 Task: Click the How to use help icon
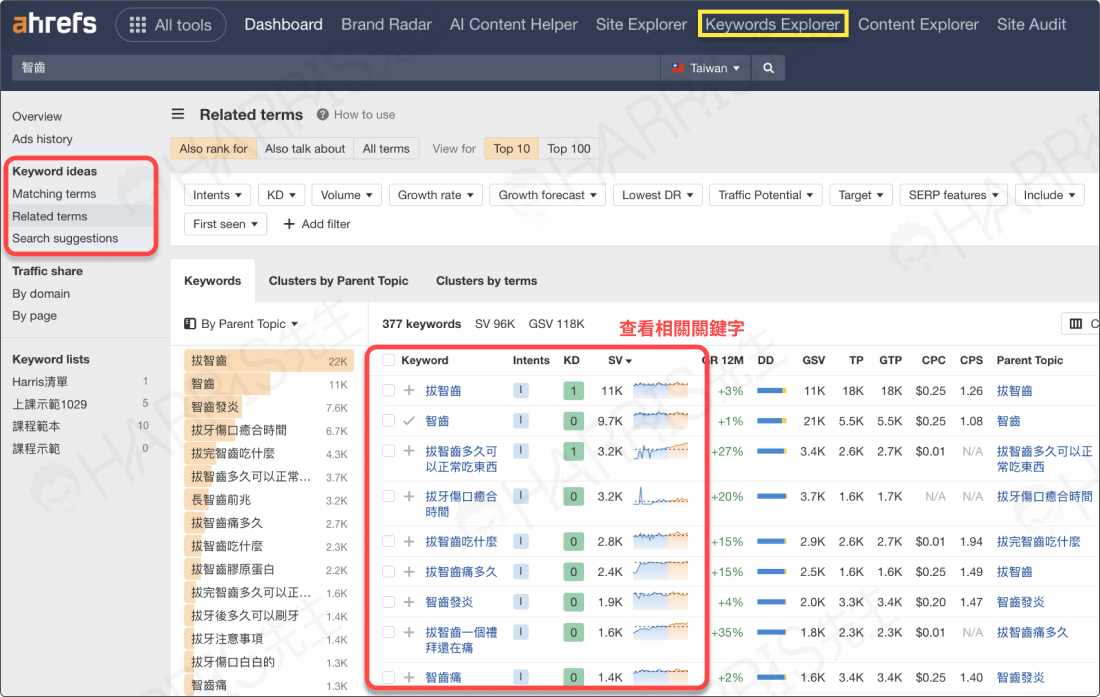[322, 114]
